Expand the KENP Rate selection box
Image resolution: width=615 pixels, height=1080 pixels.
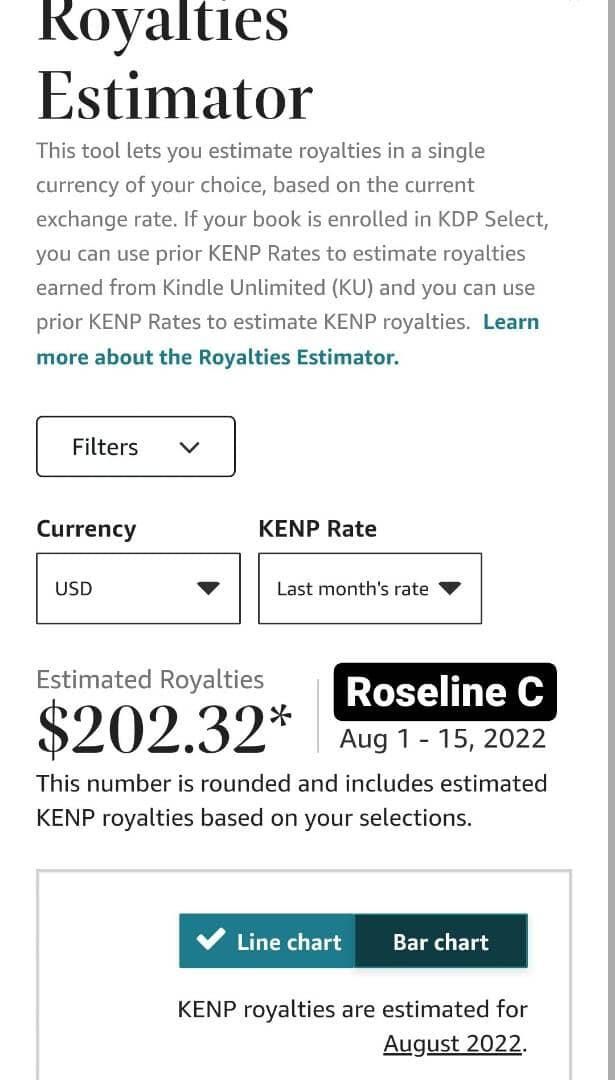[369, 589]
